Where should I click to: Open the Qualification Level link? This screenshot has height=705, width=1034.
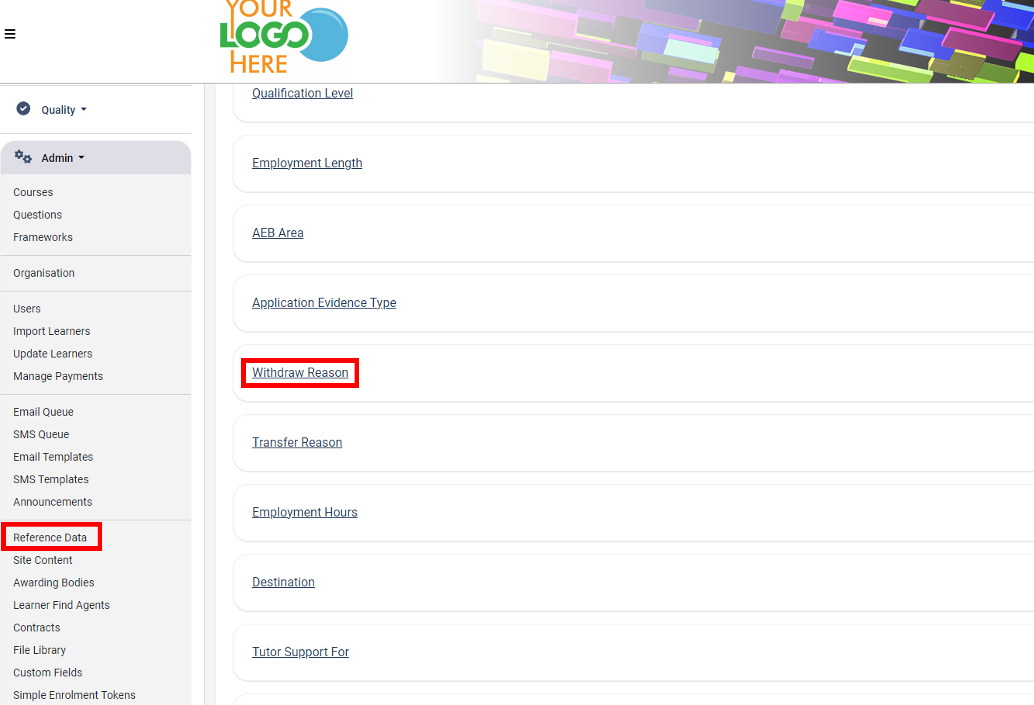point(303,93)
